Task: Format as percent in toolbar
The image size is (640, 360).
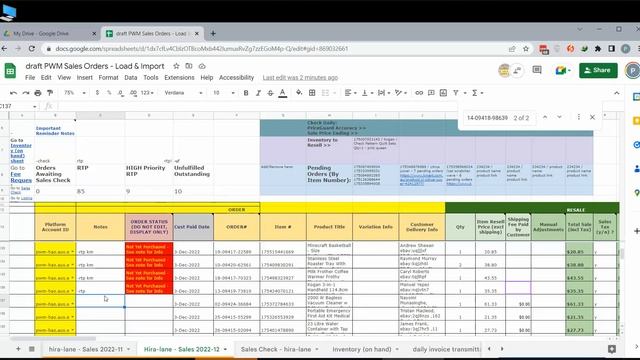Action: (109, 93)
